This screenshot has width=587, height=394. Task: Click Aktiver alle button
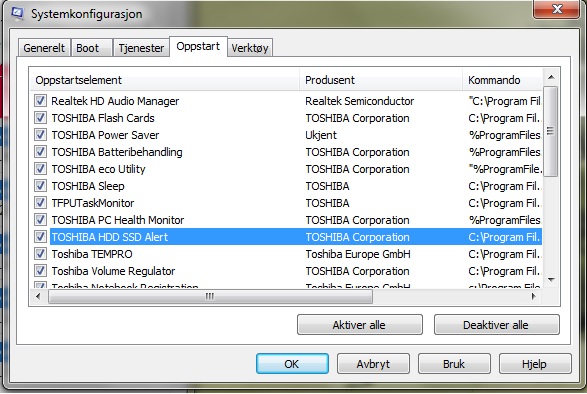tap(360, 325)
